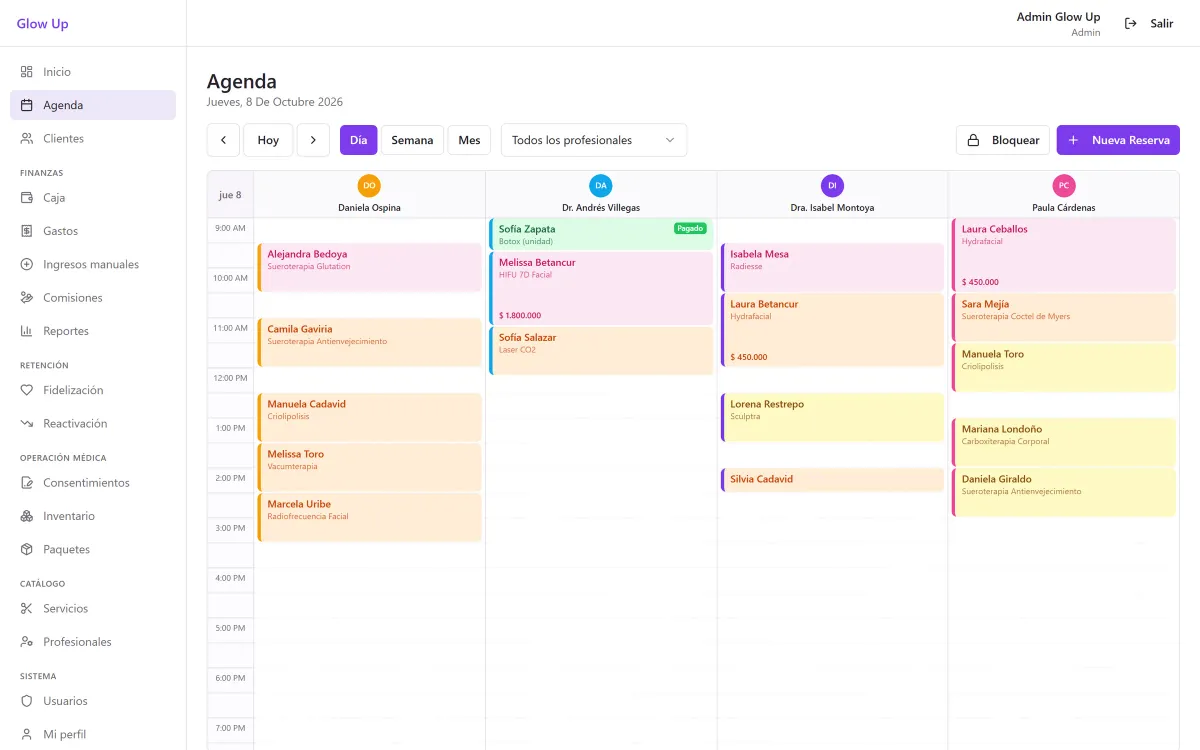This screenshot has width=1200, height=750.
Task: Click the Glow Up logo link
Action: 43,23
